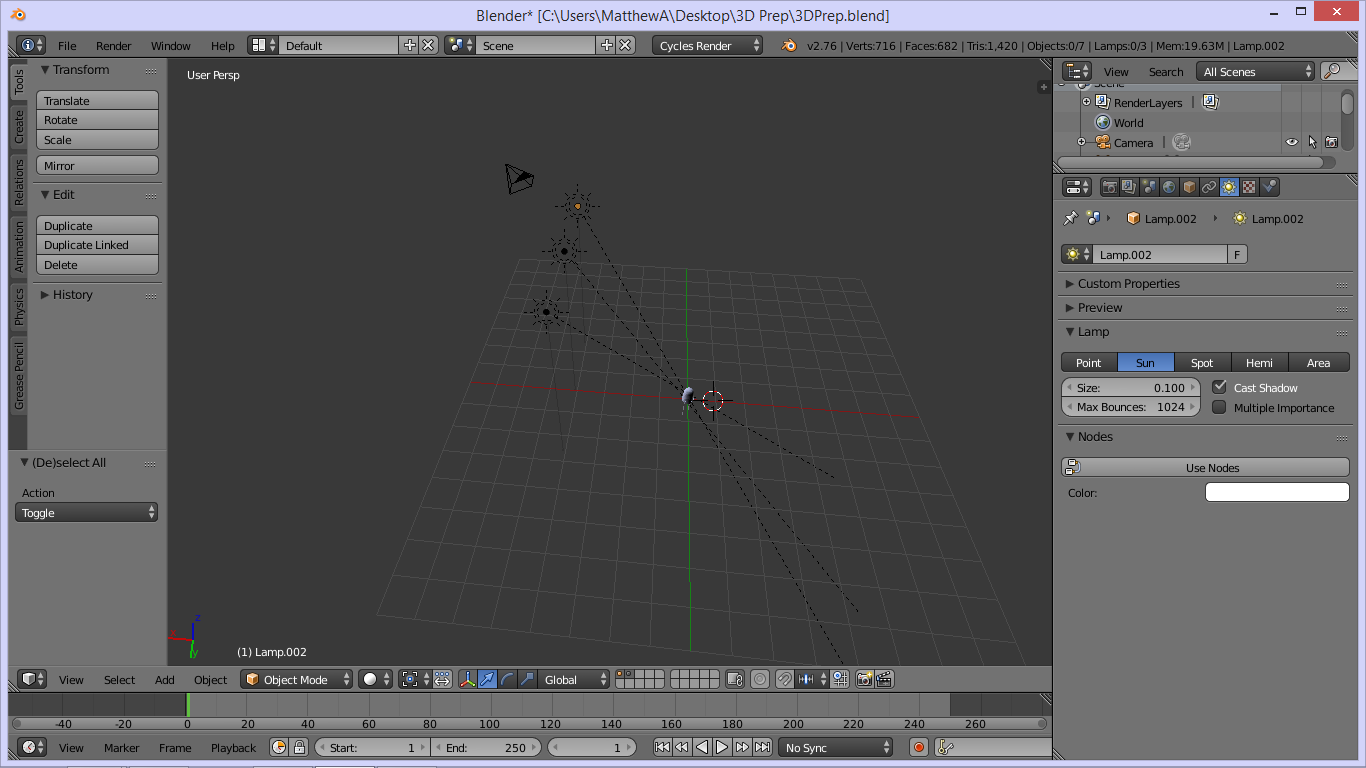Open the Global orientation dropdown
The image size is (1366, 768).
tap(573, 679)
